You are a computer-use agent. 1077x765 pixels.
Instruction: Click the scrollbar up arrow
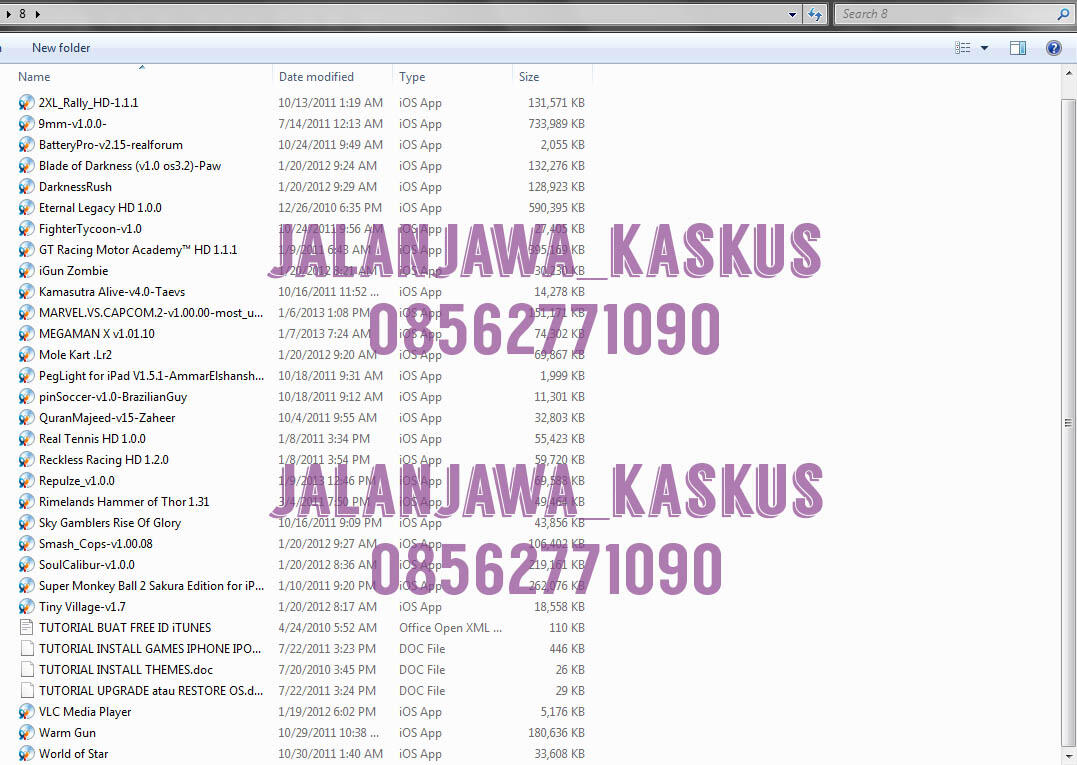pyautogui.click(x=1068, y=73)
